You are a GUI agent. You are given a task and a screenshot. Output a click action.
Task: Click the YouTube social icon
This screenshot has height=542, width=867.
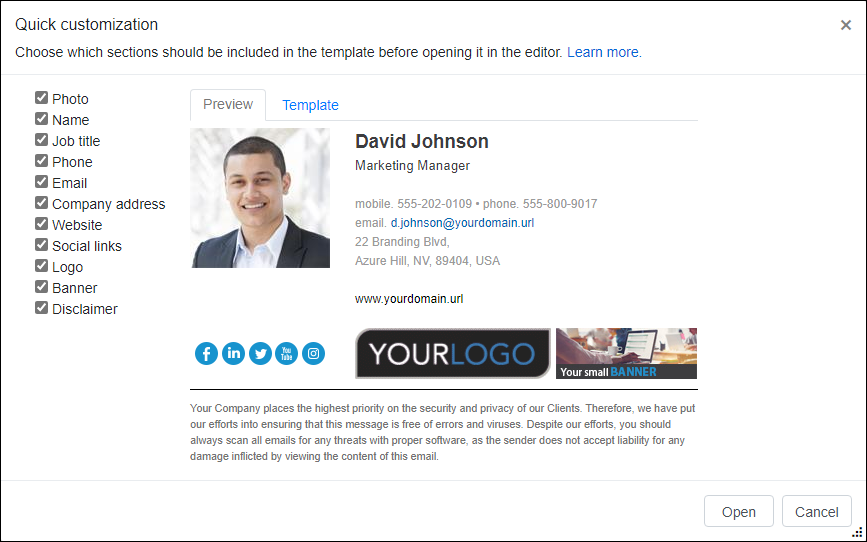(x=286, y=353)
